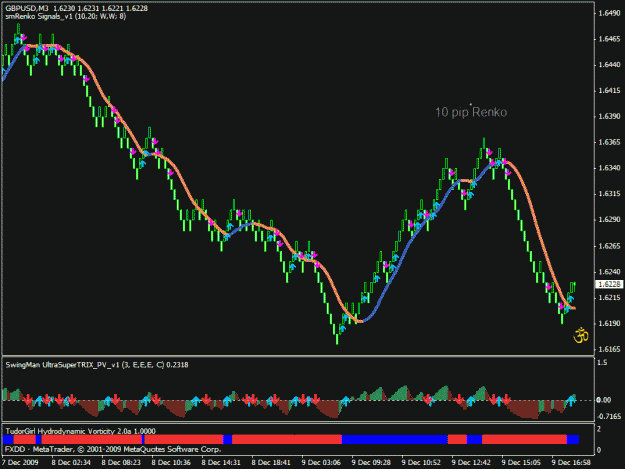Click the 1.6365 price axis label

pyautogui.click(x=609, y=142)
